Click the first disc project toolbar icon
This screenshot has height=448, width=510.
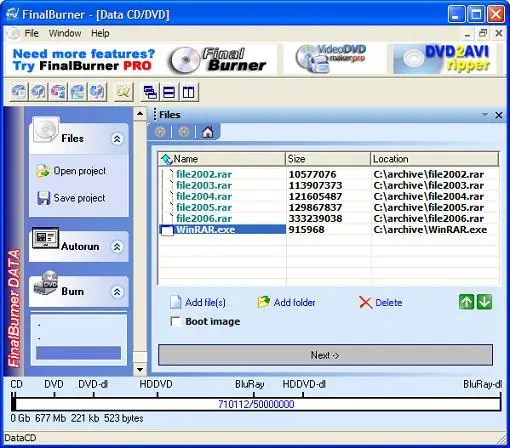click(x=19, y=92)
